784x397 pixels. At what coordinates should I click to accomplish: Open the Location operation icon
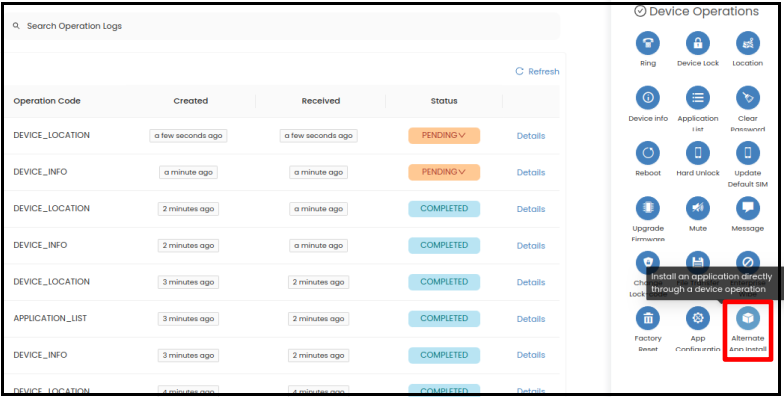[x=748, y=44]
